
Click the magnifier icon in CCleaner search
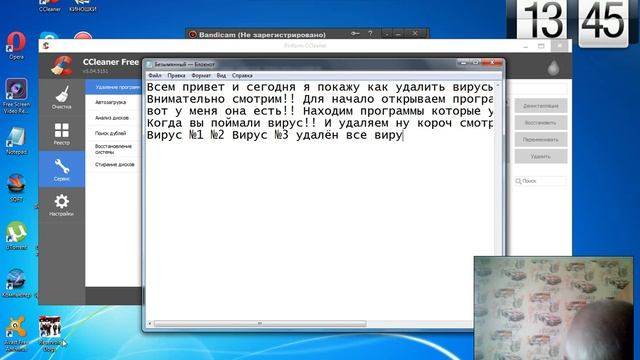click(x=518, y=181)
